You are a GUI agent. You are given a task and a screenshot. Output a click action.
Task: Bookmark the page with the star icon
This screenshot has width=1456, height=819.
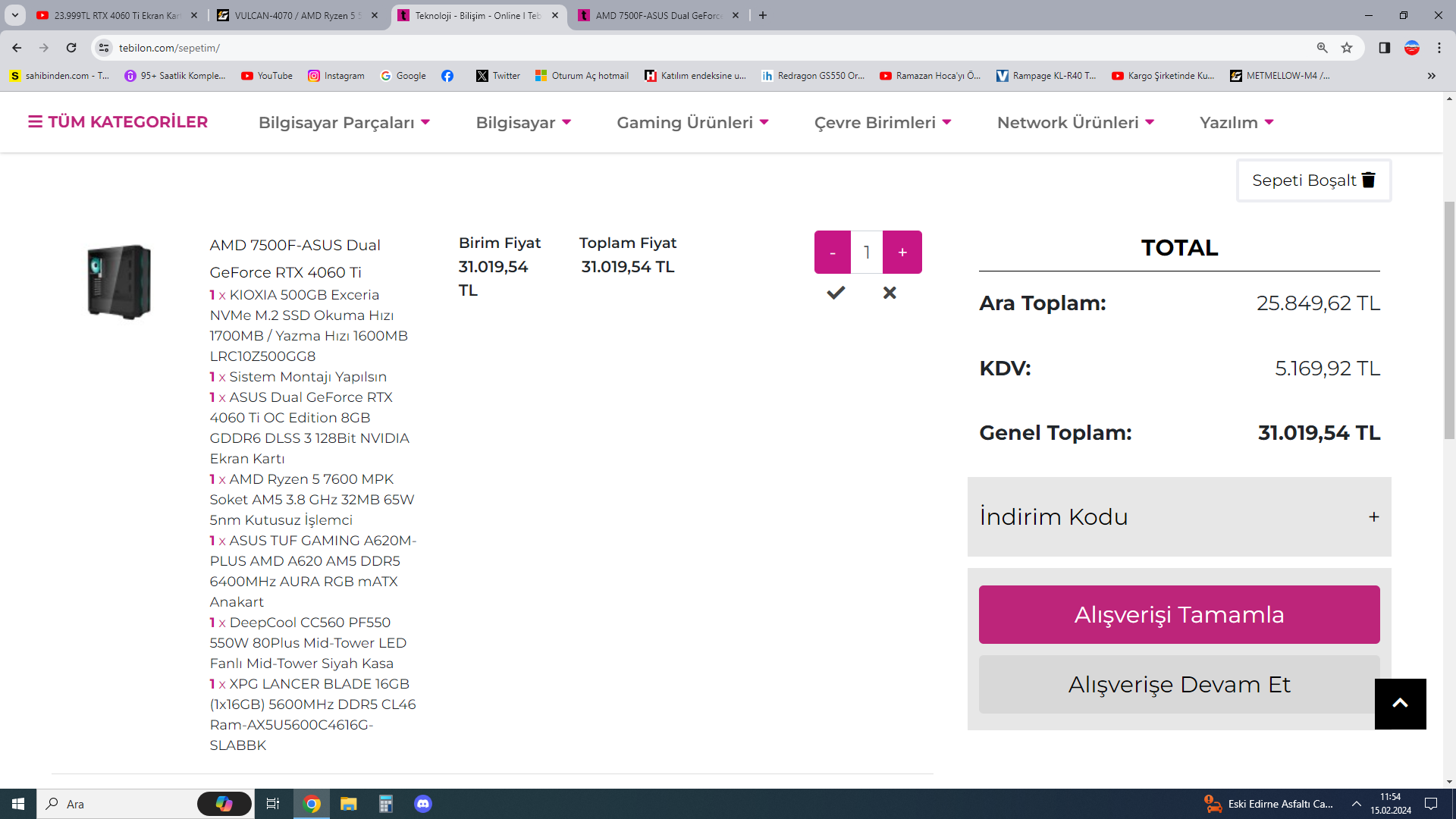pyautogui.click(x=1347, y=48)
